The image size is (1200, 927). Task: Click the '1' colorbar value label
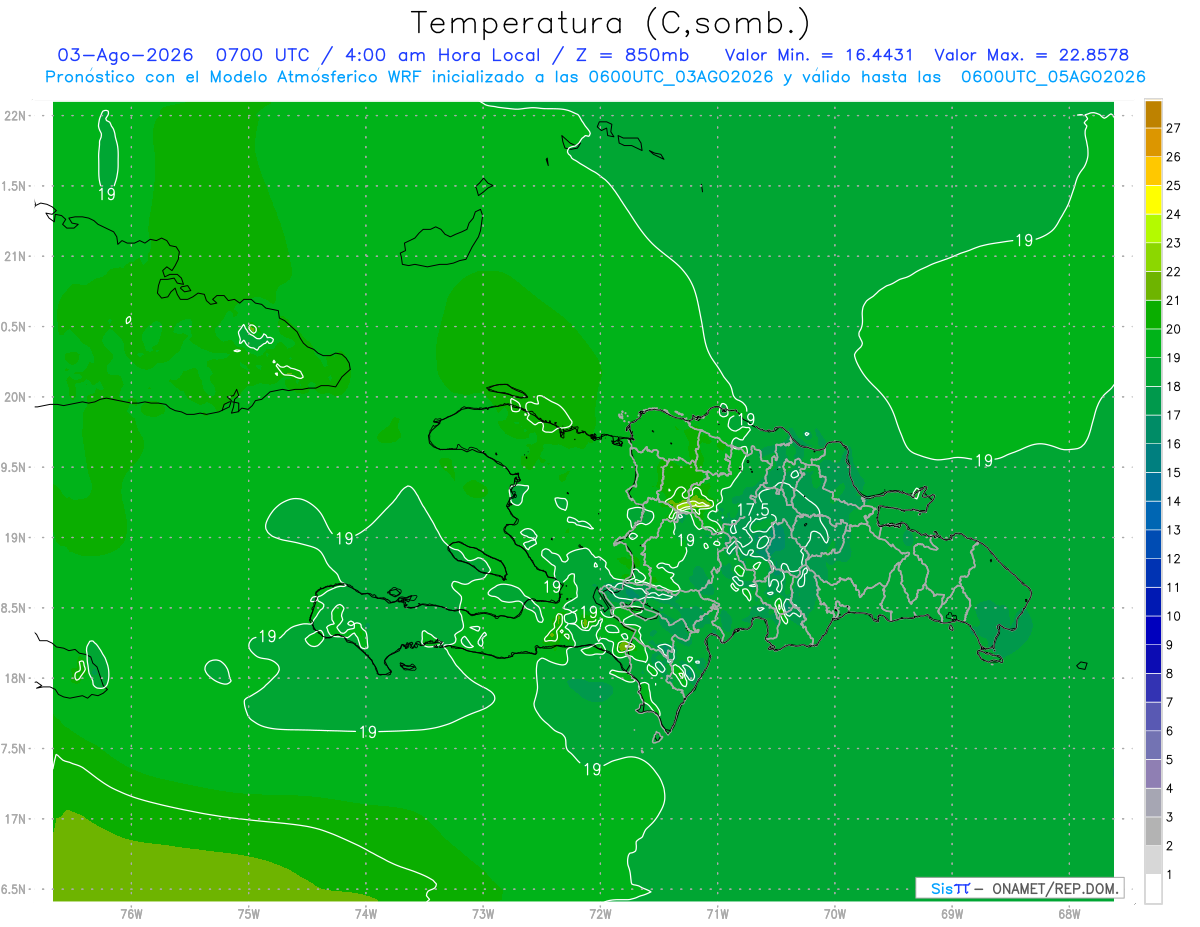[1170, 875]
